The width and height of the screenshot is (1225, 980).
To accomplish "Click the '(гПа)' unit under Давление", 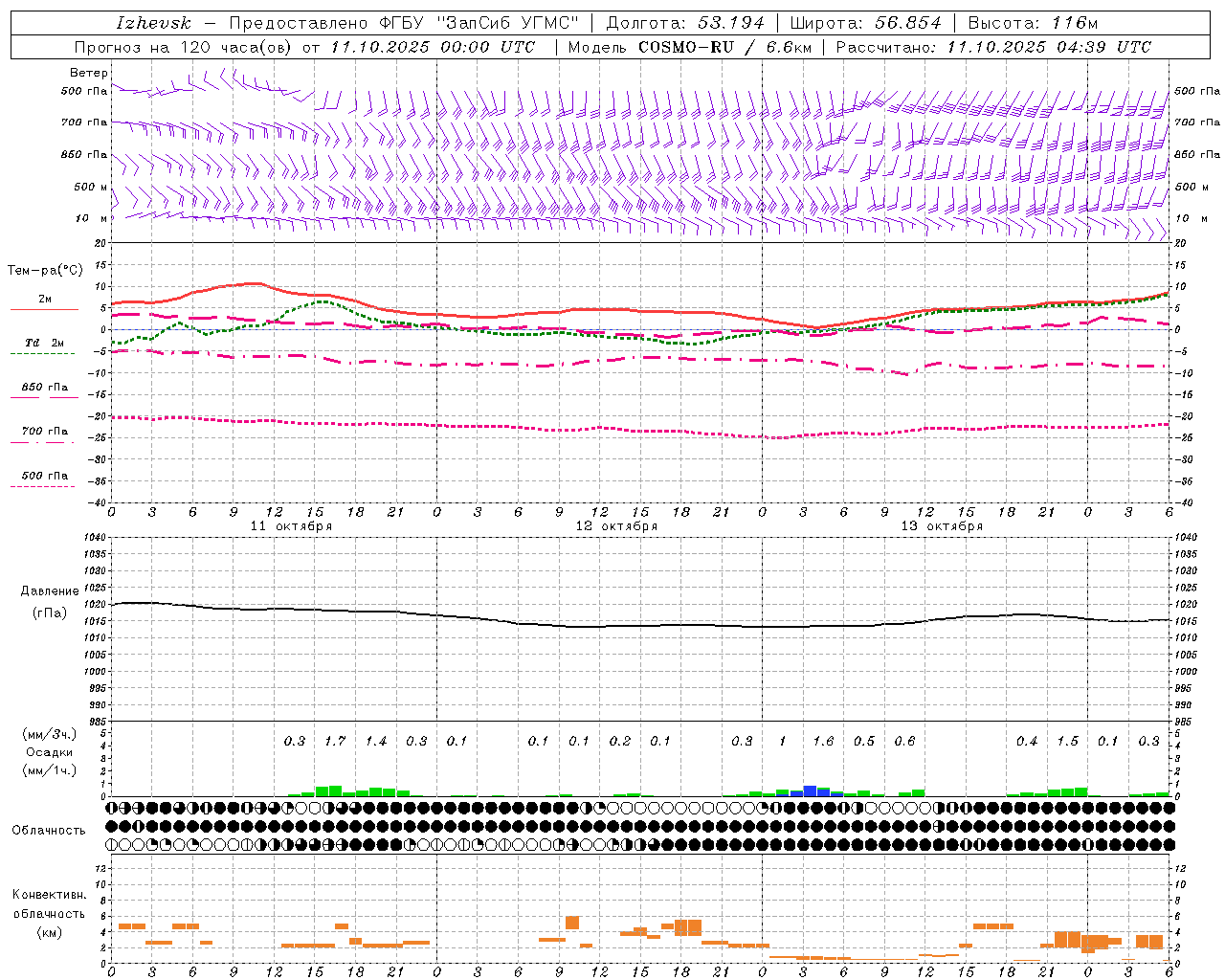I will click(50, 613).
